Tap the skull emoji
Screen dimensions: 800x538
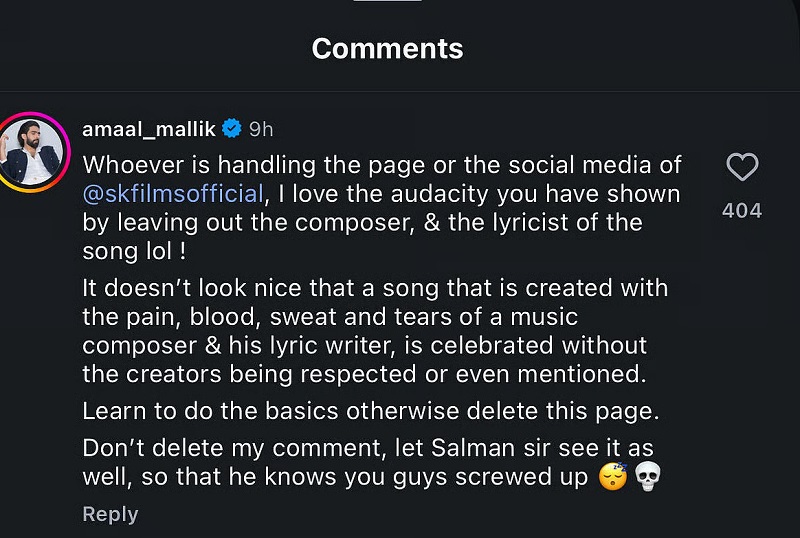click(x=648, y=477)
